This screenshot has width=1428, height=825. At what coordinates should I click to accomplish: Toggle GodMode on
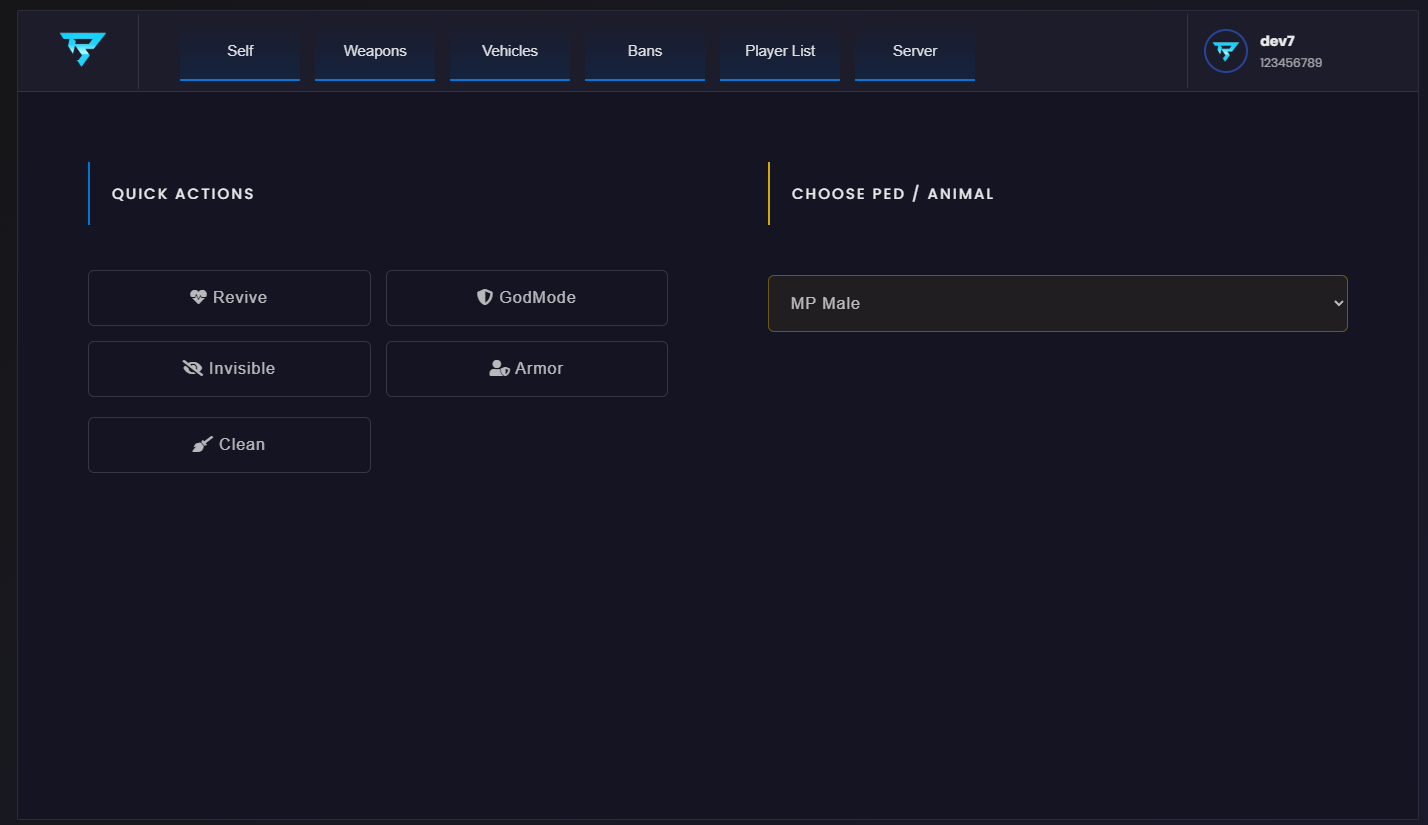click(x=527, y=297)
